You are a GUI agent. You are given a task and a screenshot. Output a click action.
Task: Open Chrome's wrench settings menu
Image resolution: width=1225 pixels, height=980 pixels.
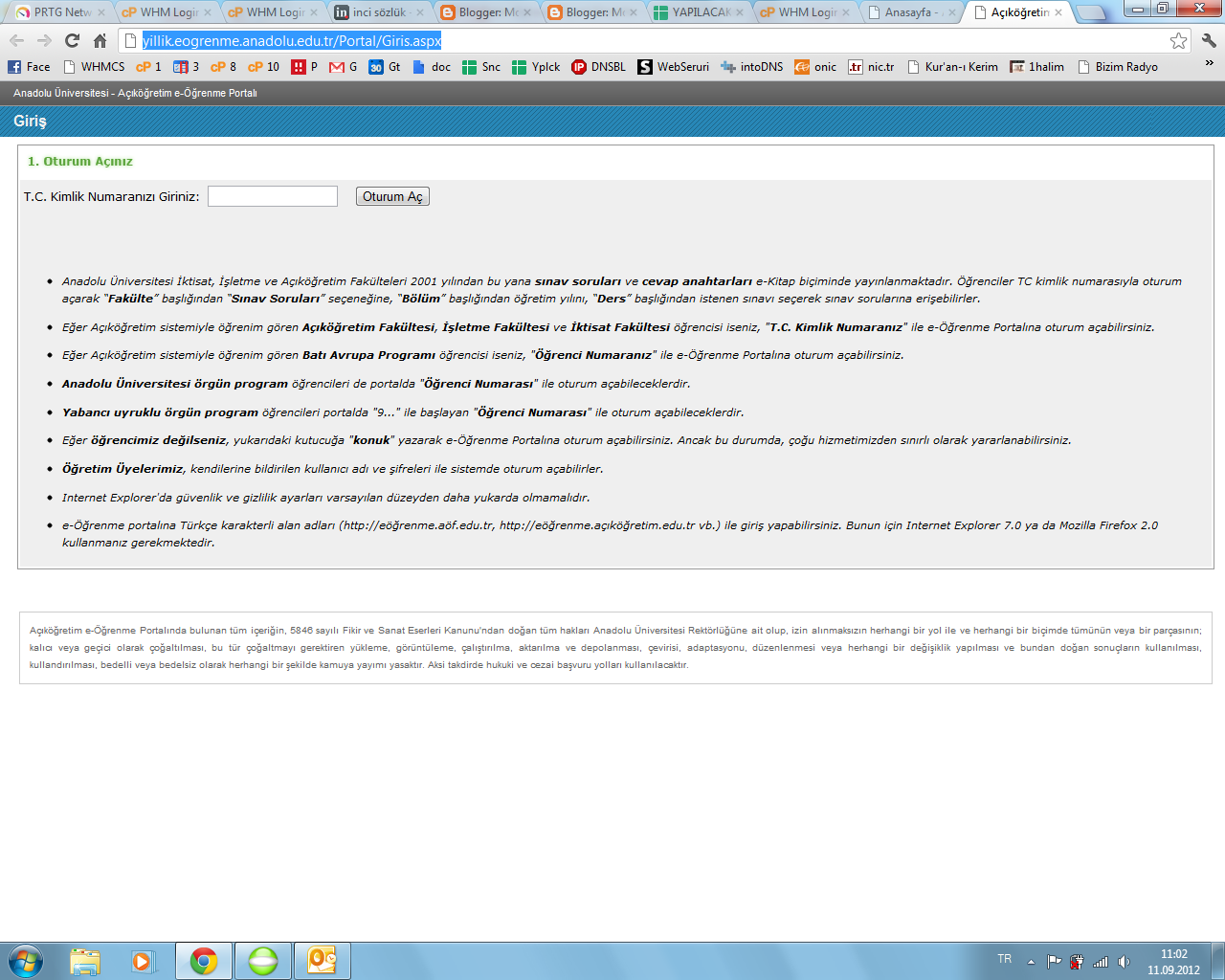1209,40
